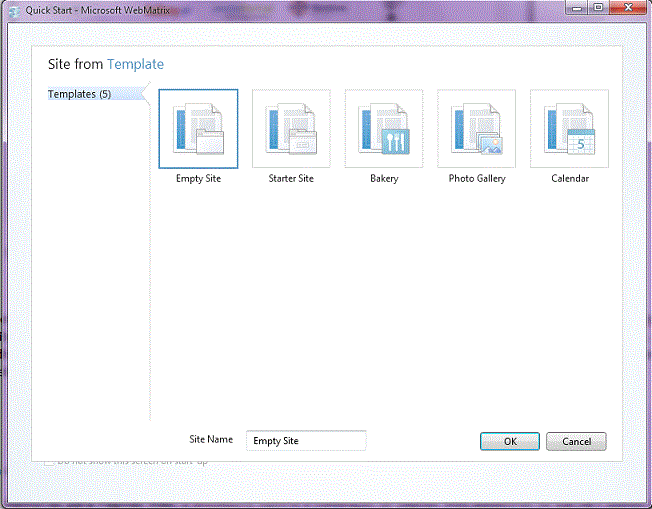
Task: Click the 'Photo Gallery' label text
Action: pos(477,178)
